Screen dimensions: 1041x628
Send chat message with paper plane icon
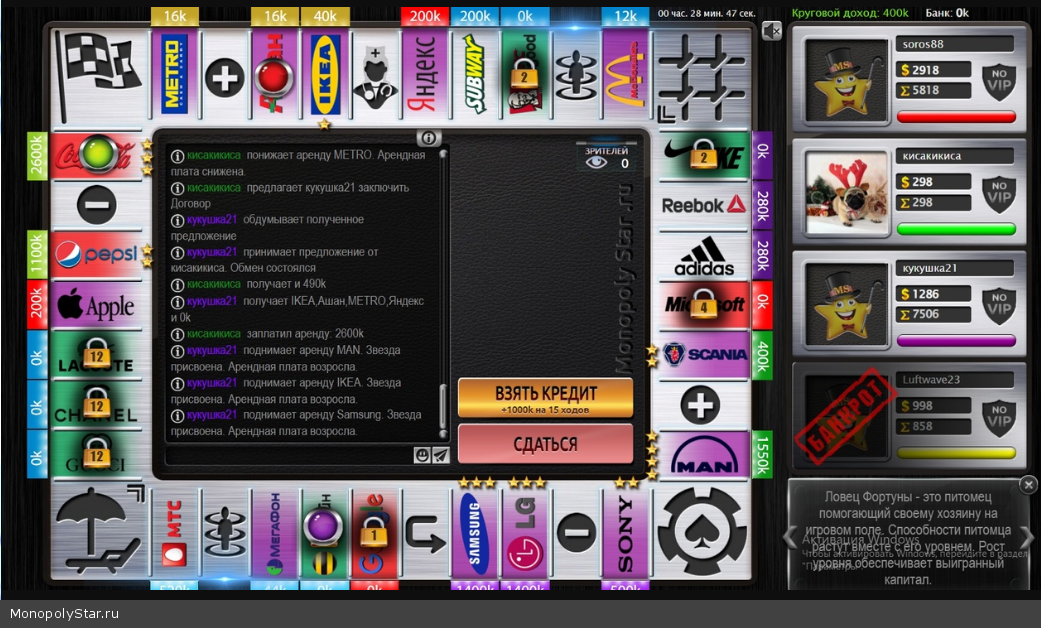point(440,455)
